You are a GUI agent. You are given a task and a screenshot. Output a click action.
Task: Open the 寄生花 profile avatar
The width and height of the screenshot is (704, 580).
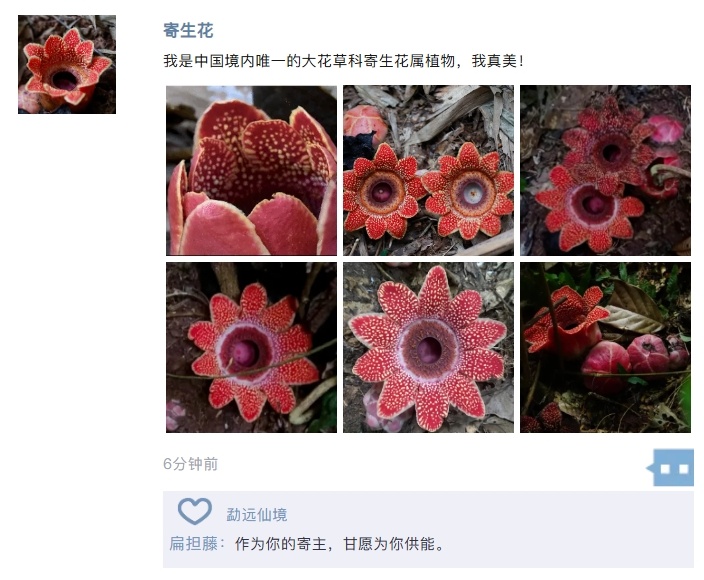point(67,64)
